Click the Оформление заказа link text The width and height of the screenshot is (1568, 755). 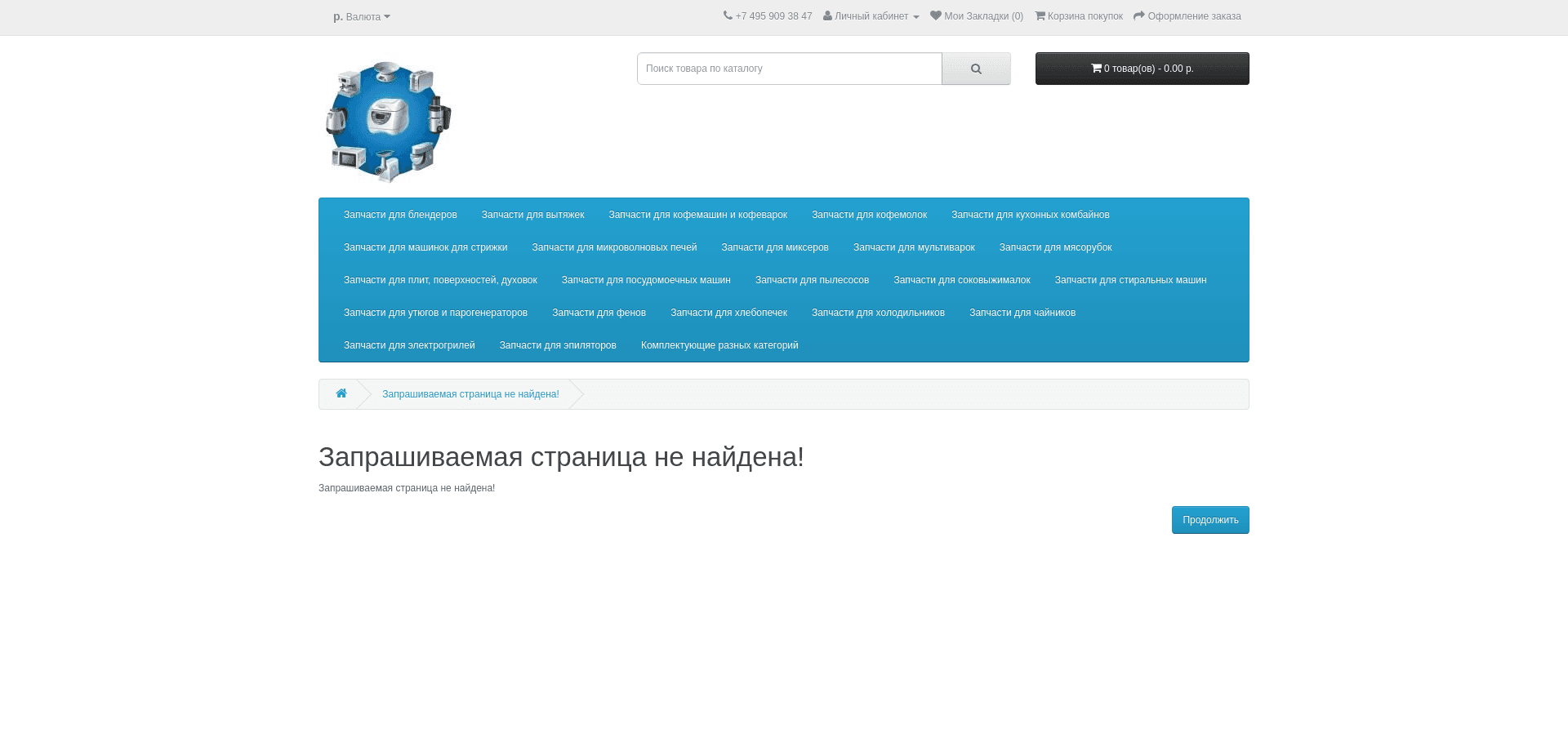(1194, 16)
